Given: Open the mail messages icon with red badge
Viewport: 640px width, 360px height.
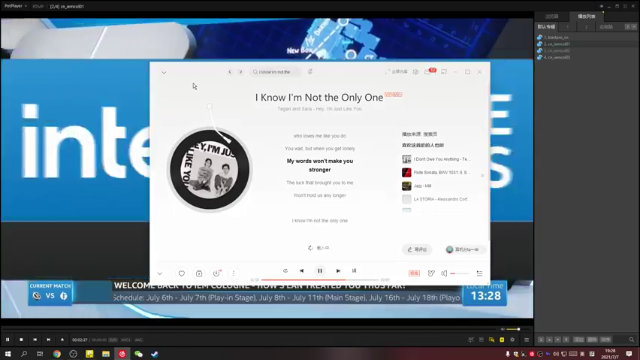Looking at the screenshot, I should click(x=428, y=71).
